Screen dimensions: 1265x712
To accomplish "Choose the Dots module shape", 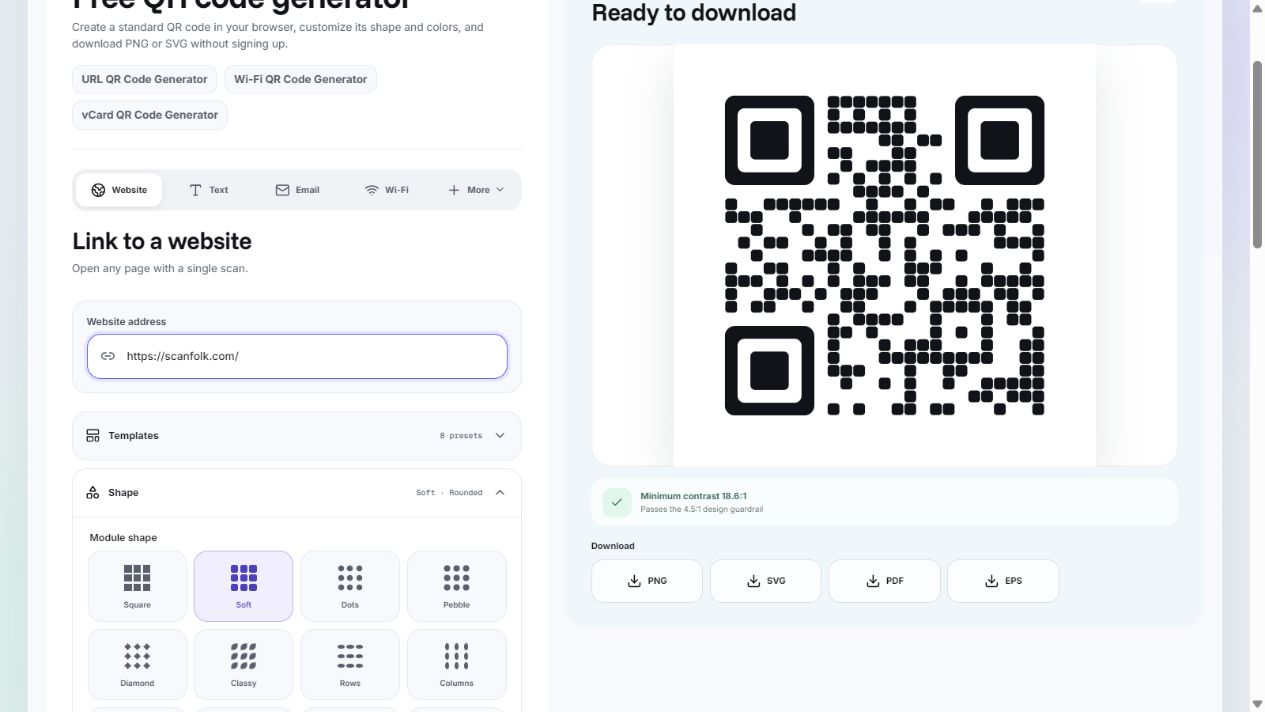I will (350, 586).
